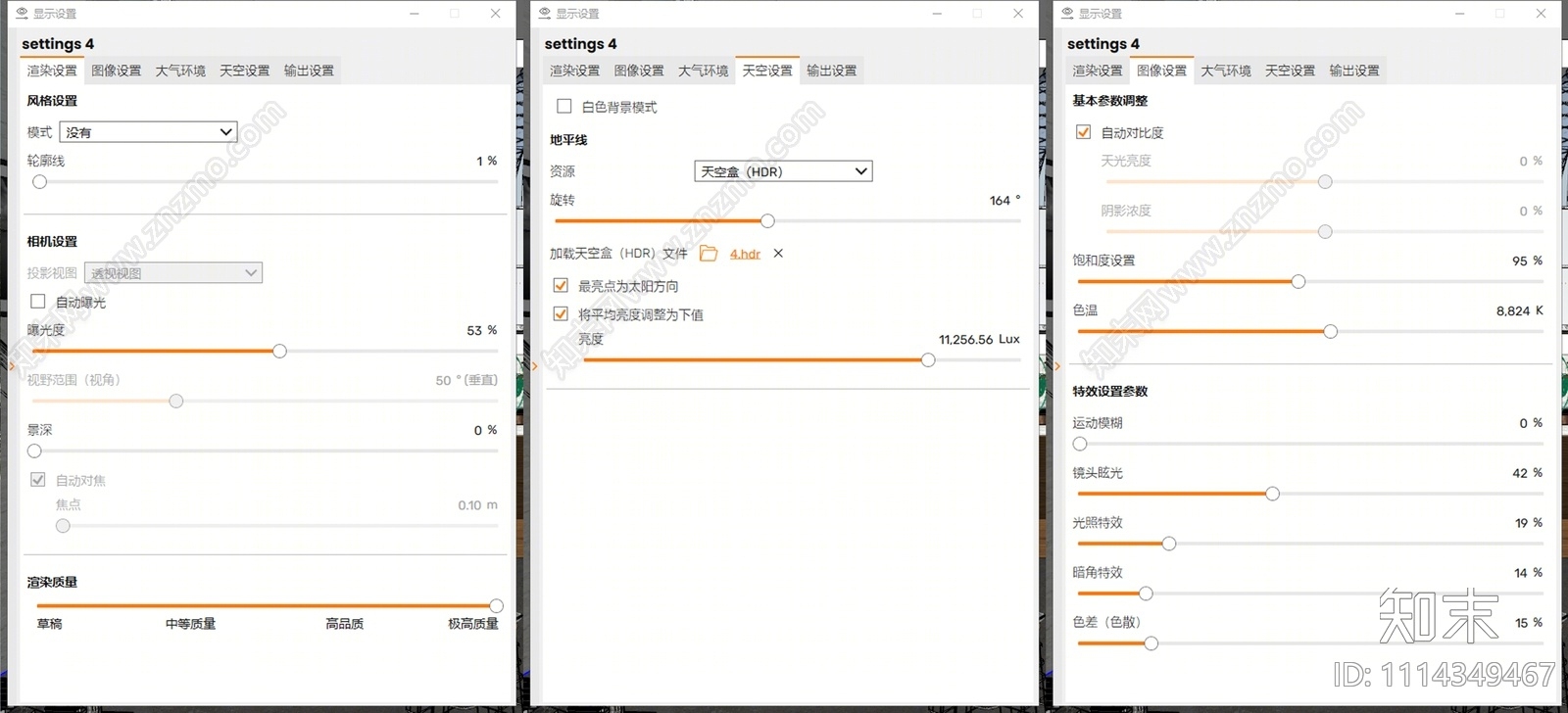Select 渲染设置 tab in left window
This screenshot has height=713, width=1568.
52,71
